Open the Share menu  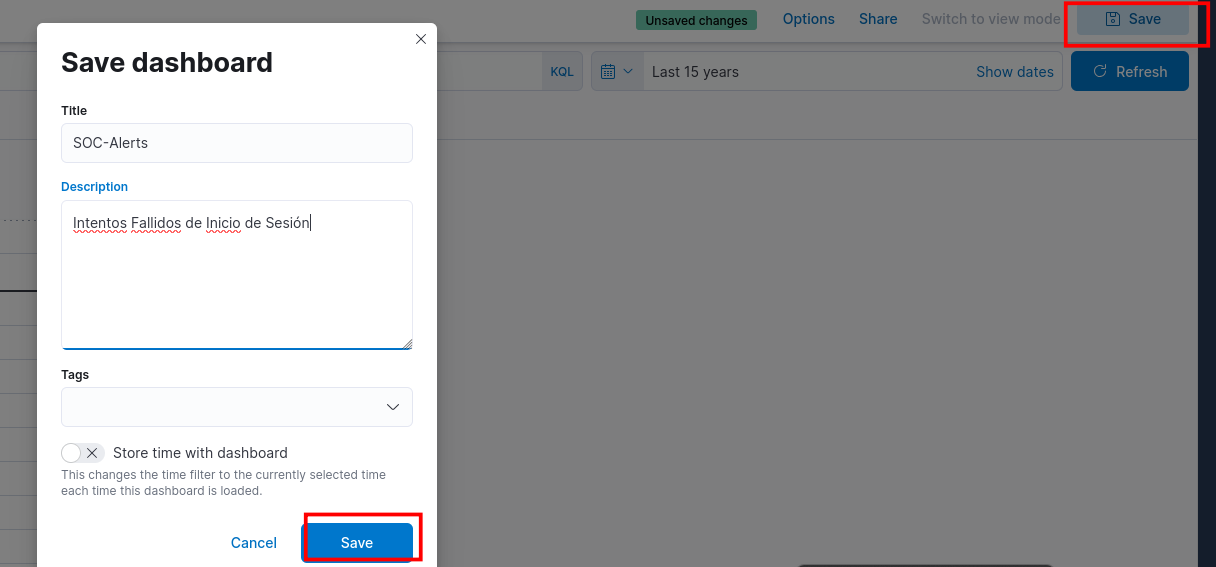[x=878, y=19]
